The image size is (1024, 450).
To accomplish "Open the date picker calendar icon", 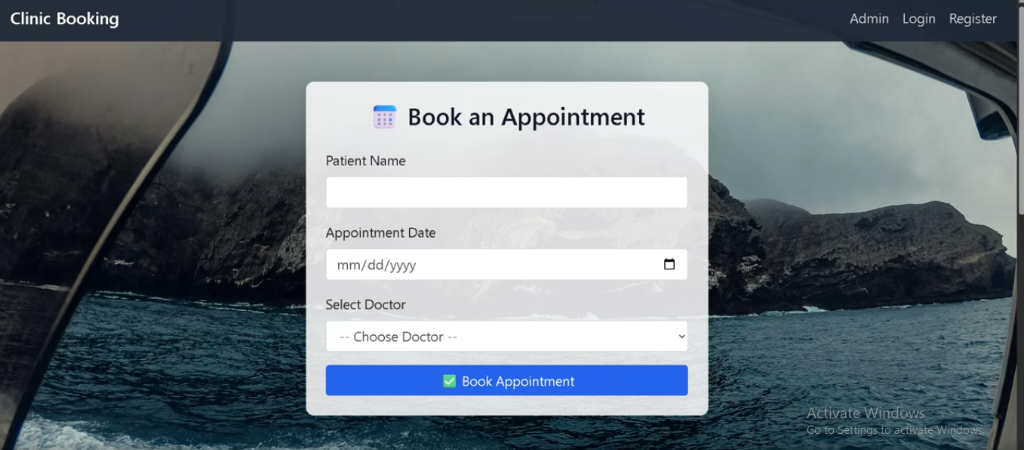I will [669, 265].
